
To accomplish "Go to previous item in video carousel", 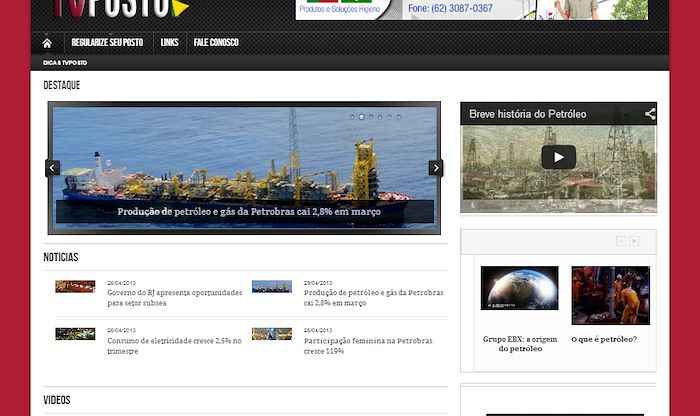I will click(x=621, y=241).
